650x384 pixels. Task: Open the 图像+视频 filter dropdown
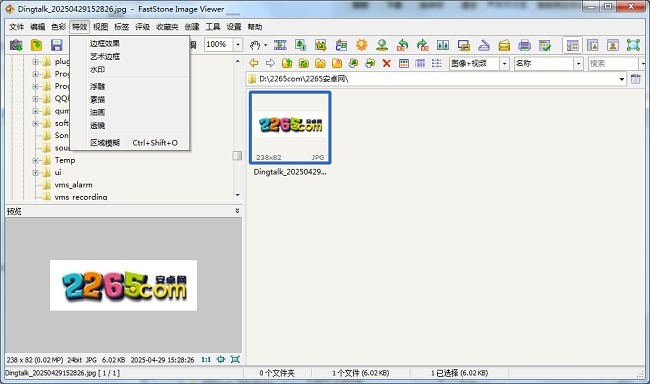tap(504, 63)
